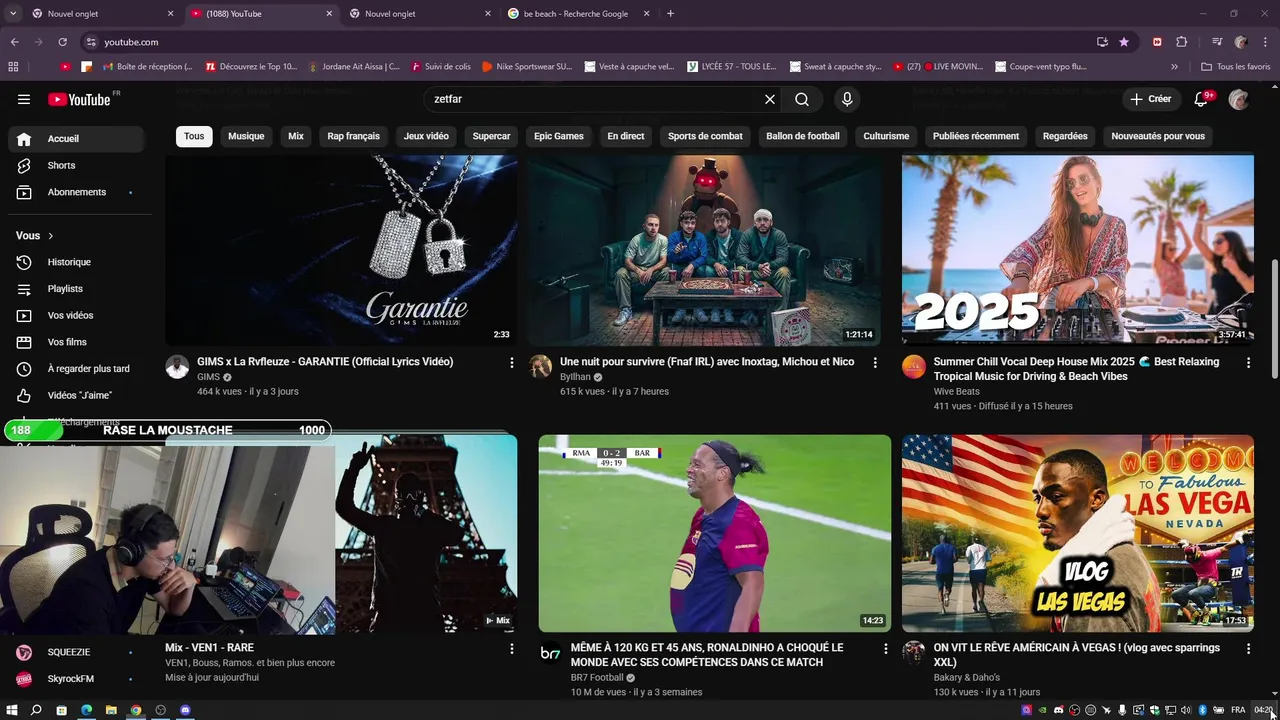Open options for Mix VEN1 RARE
The height and width of the screenshot is (720, 1280).
[x=512, y=649]
